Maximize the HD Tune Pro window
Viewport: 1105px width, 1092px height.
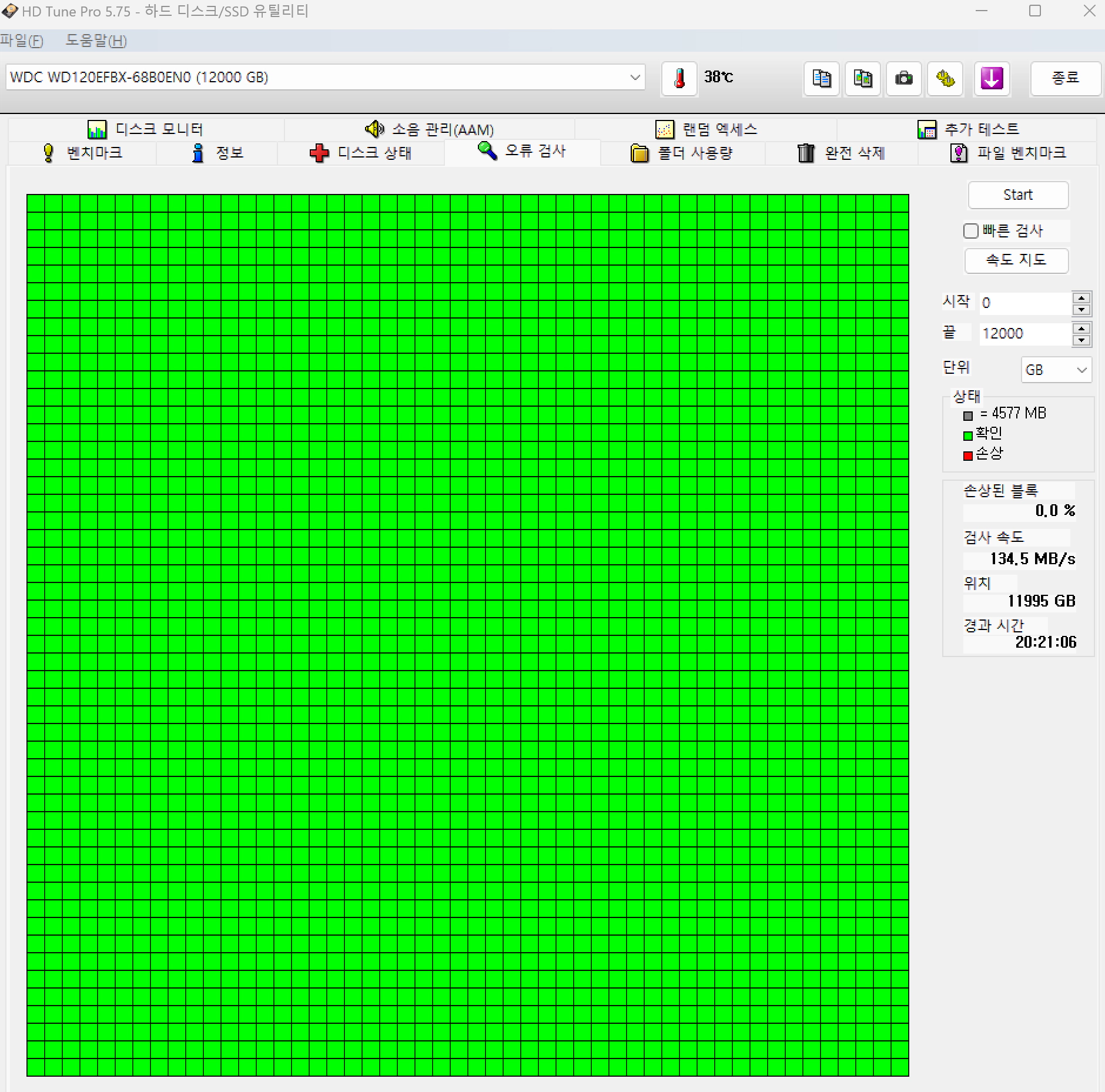[1035, 11]
